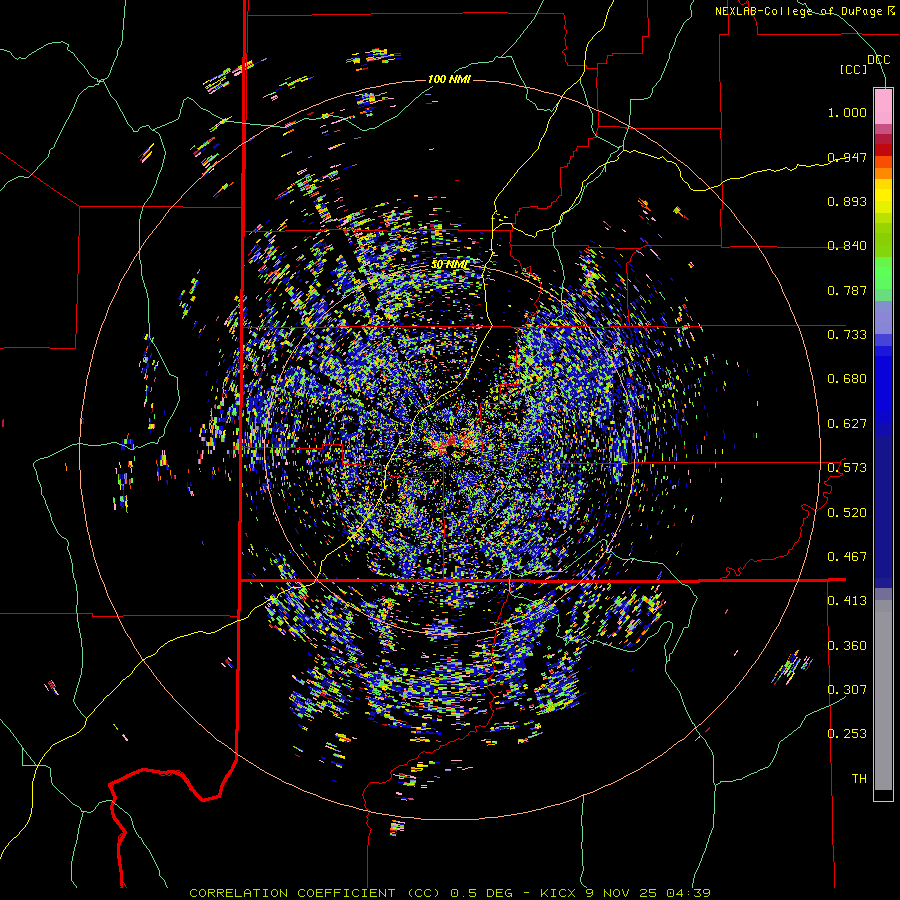Screen dimensions: 900x900
Task: Click the Correlation Coefficient KICX caption
Action: click(450, 893)
